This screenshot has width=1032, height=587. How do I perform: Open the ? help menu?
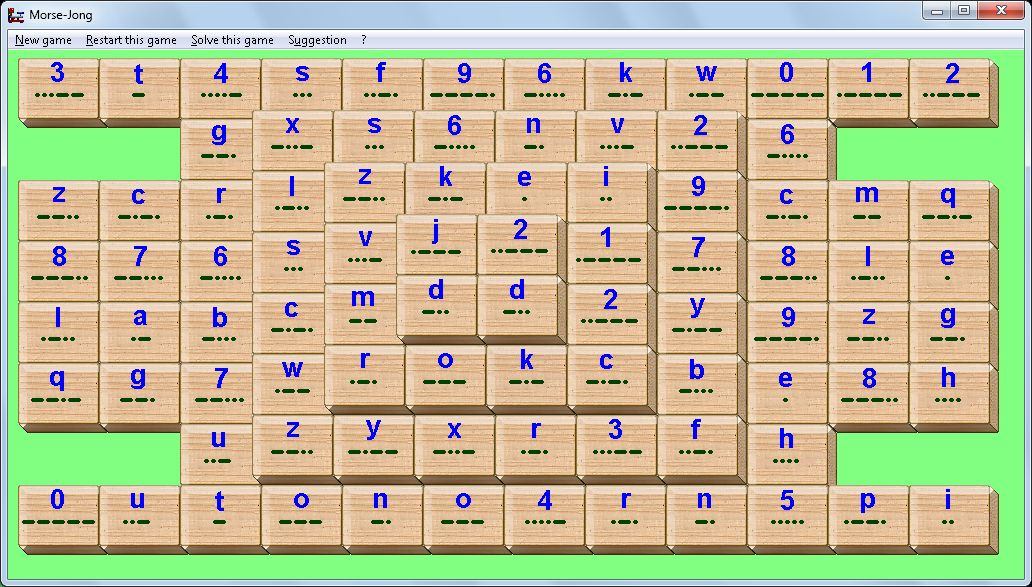(x=364, y=40)
